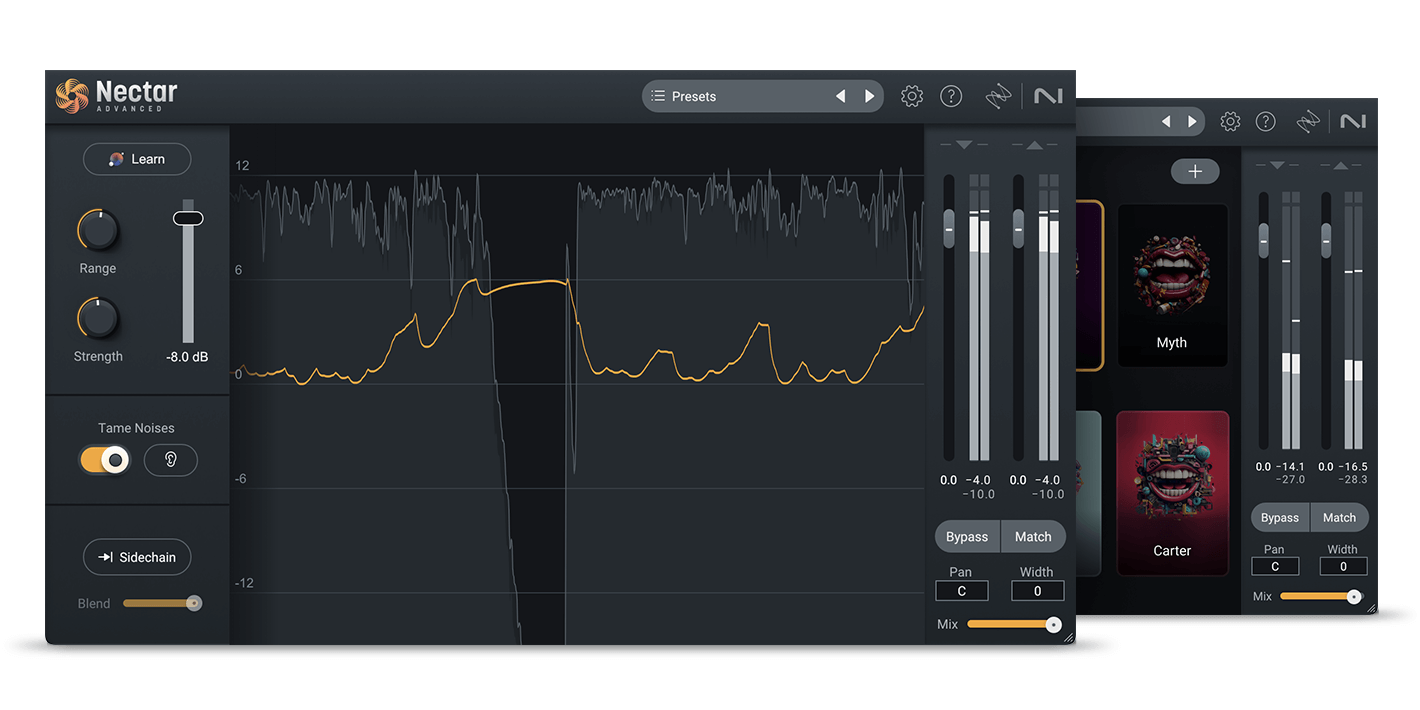The width and height of the screenshot is (1420, 710).
Task: Click the output gain fader in front window
Action: [1018, 228]
